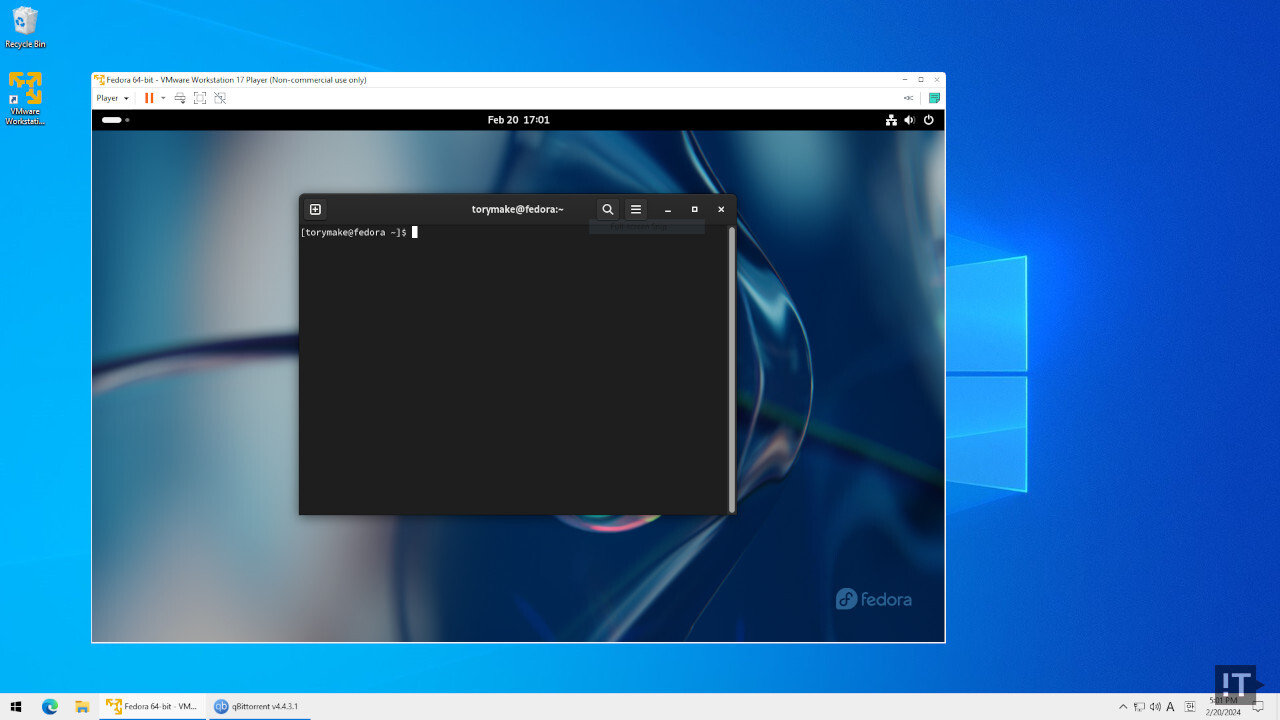Open the Fedora power menu icon
The height and width of the screenshot is (720, 1280).
(x=928, y=120)
